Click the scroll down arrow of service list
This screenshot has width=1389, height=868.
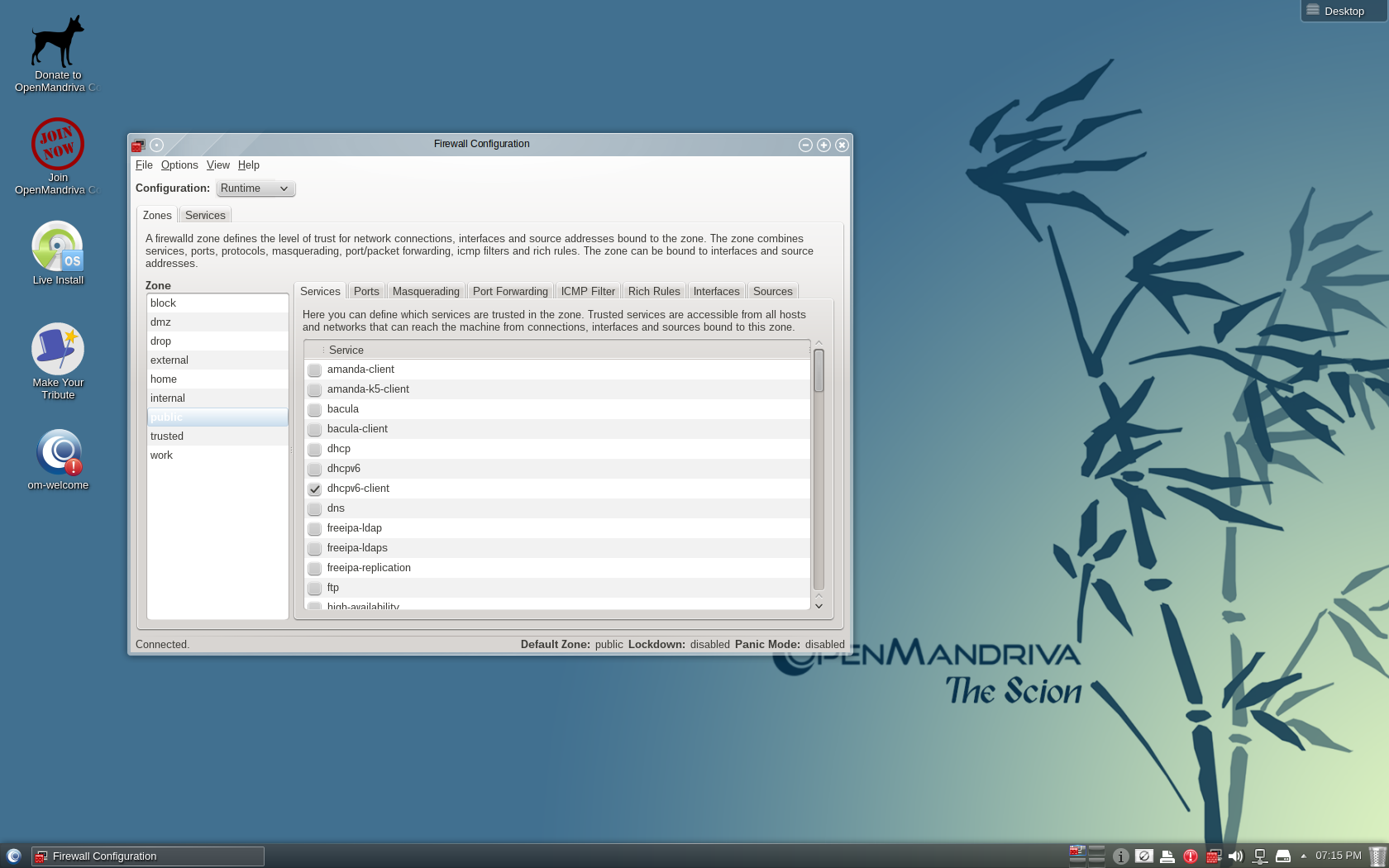[x=819, y=606]
